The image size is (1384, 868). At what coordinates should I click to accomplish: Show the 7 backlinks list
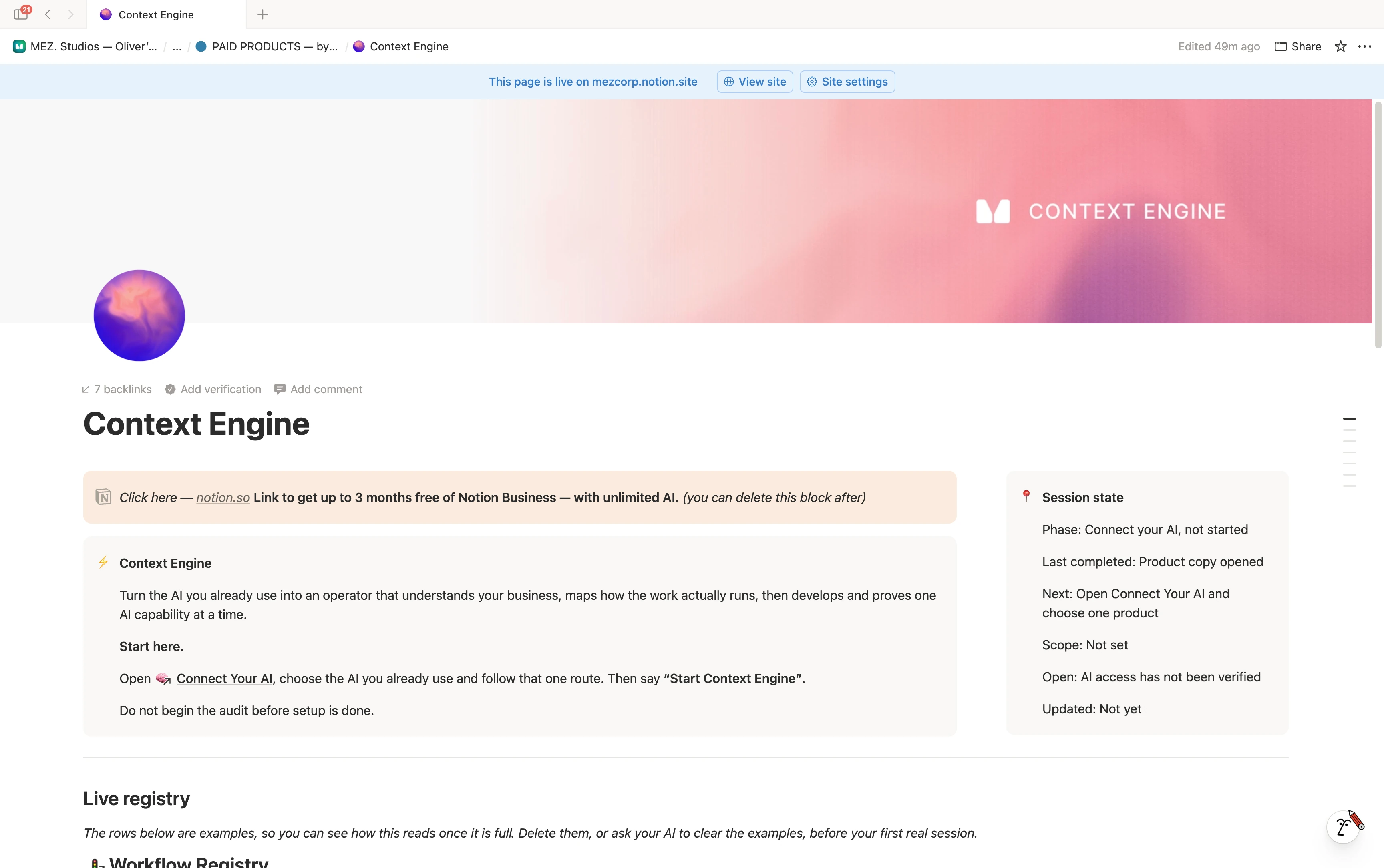pos(117,389)
